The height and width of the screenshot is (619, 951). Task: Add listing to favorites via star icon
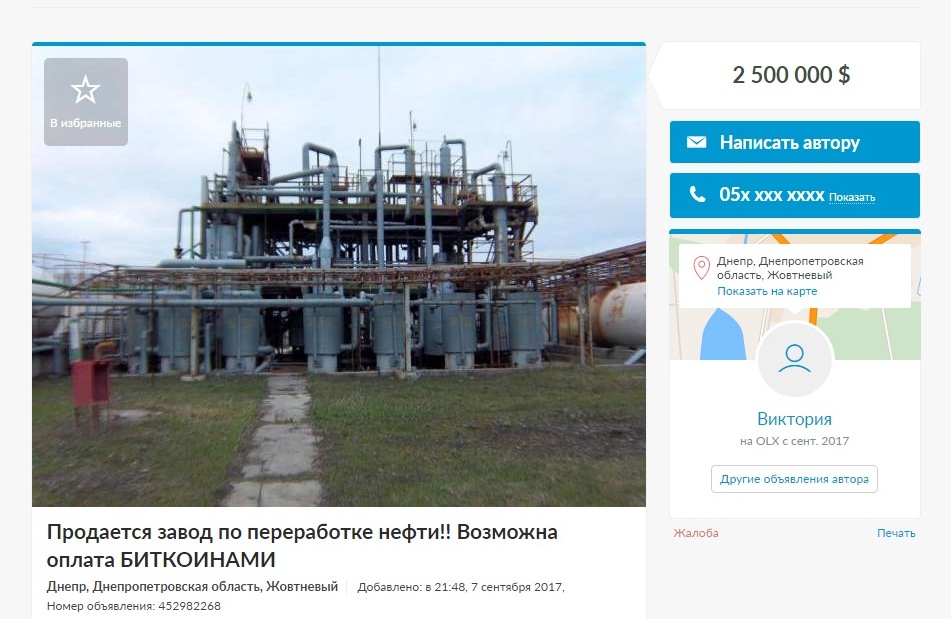pyautogui.click(x=86, y=90)
